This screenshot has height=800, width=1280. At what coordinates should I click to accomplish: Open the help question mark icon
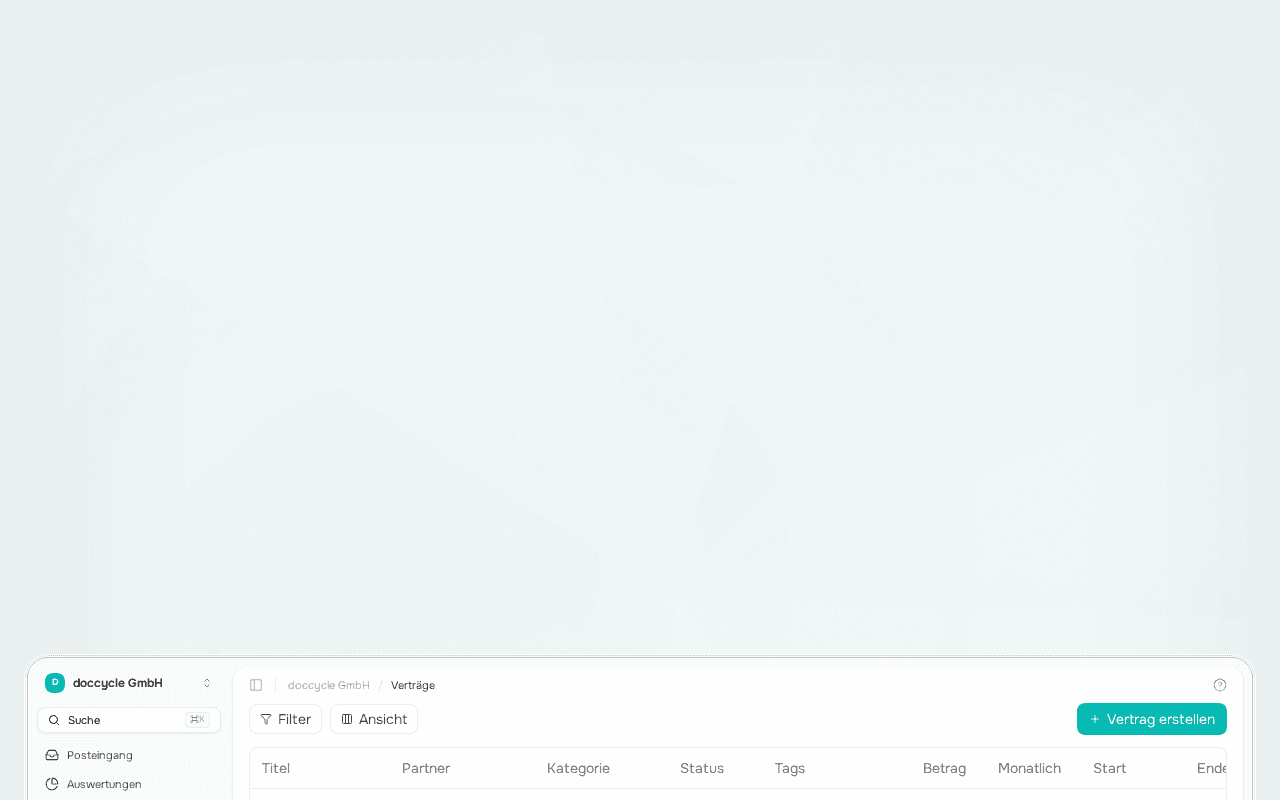[x=1220, y=685]
